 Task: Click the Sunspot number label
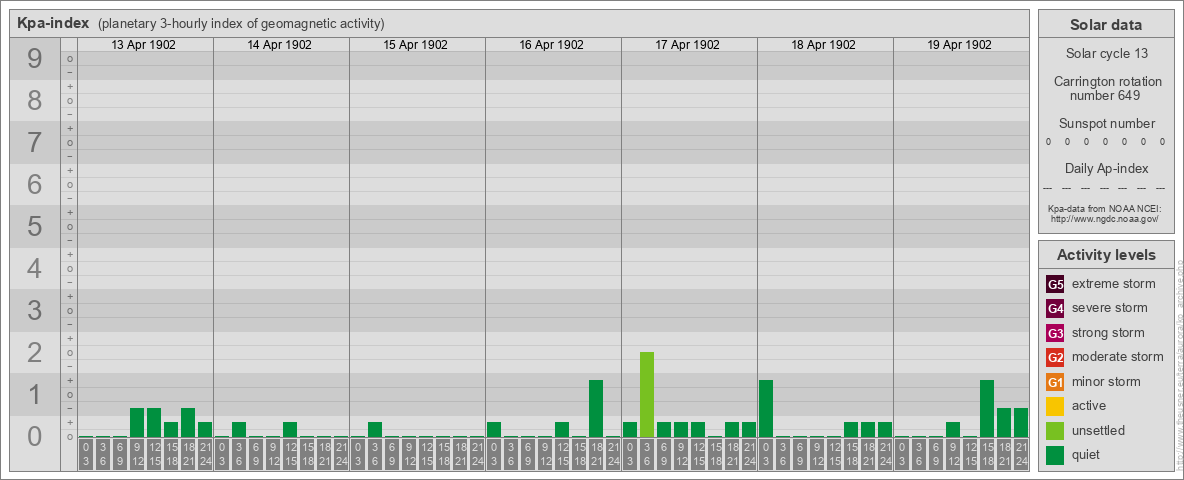click(x=1105, y=124)
